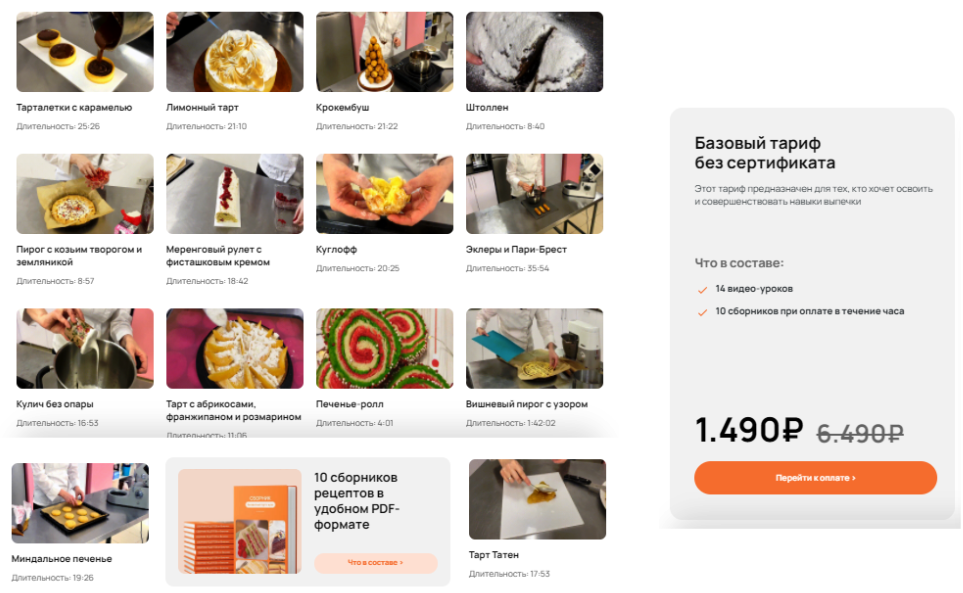The width and height of the screenshot is (963, 593).
Task: Click the 'Миндальное печенье' lesson thumbnail
Action: (x=80, y=503)
